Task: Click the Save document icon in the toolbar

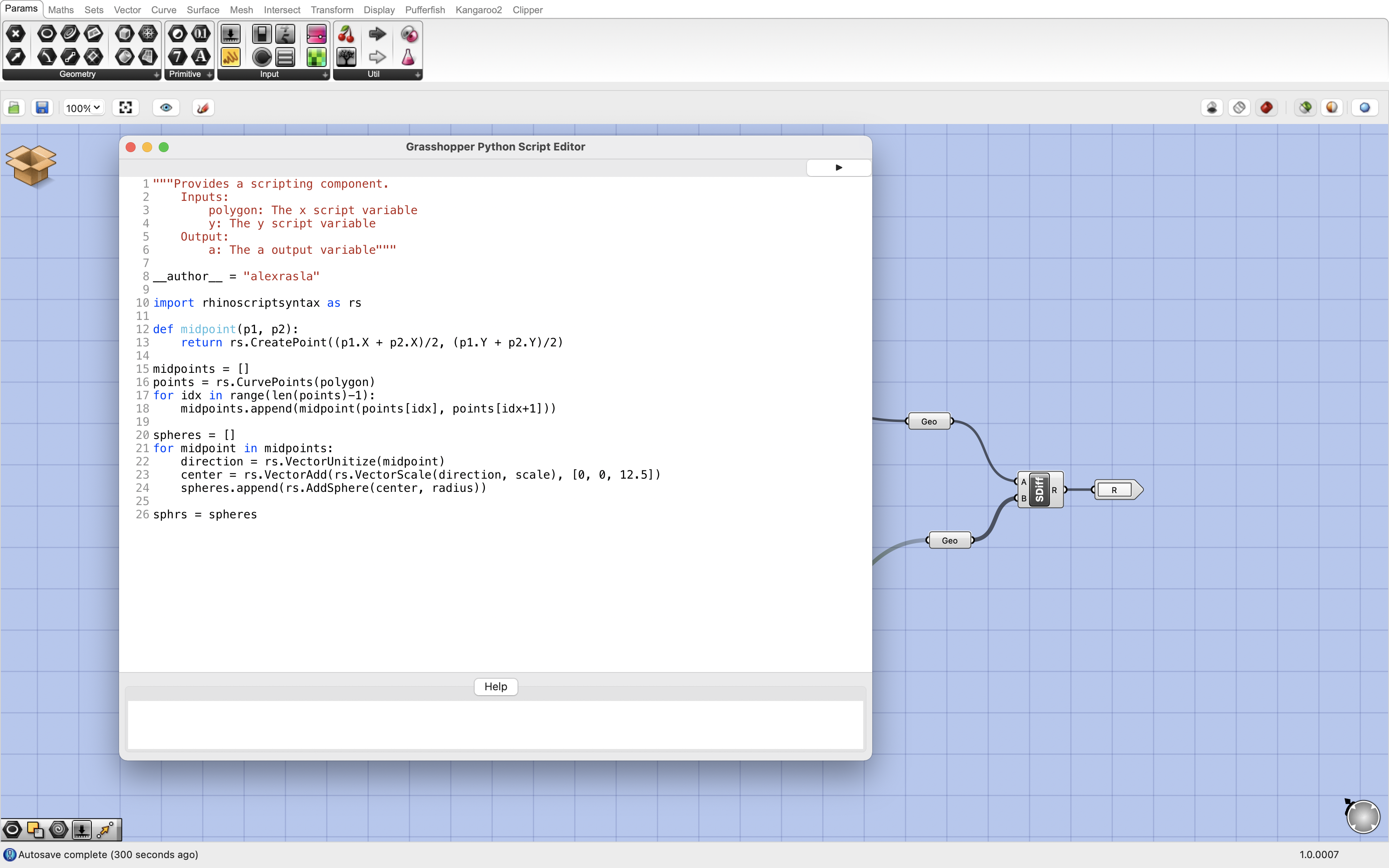Action: (x=41, y=107)
